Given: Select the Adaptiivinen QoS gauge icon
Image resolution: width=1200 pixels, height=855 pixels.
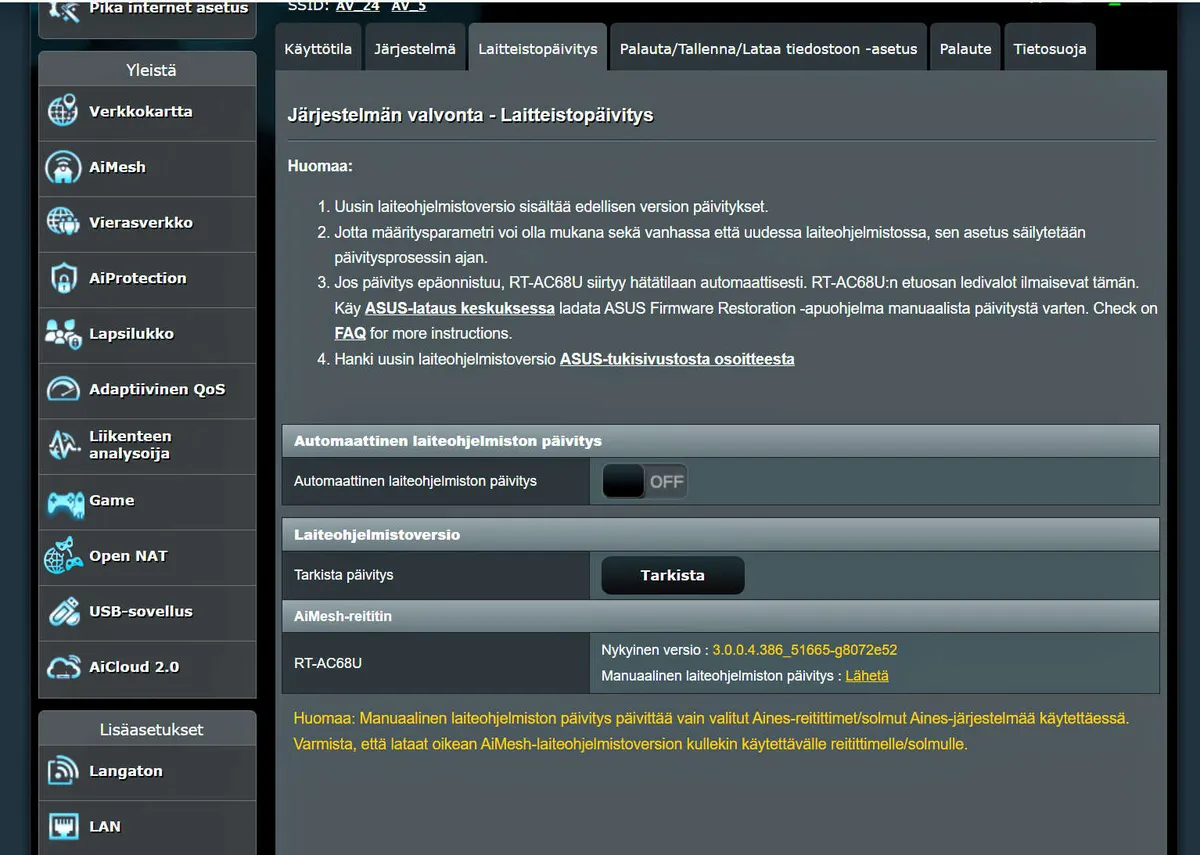Looking at the screenshot, I should point(63,389).
